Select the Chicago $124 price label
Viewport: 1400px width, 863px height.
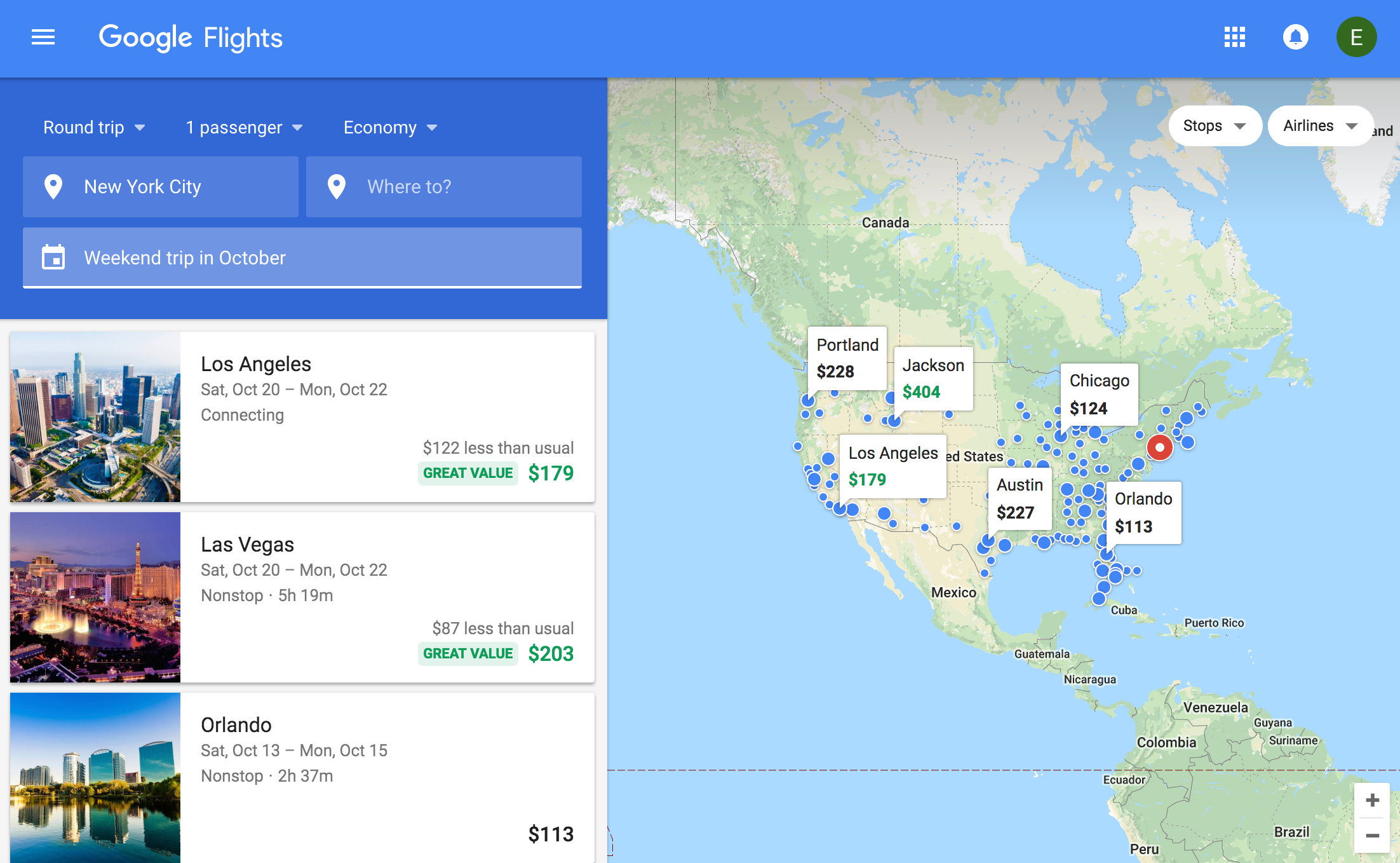pyautogui.click(x=1099, y=394)
